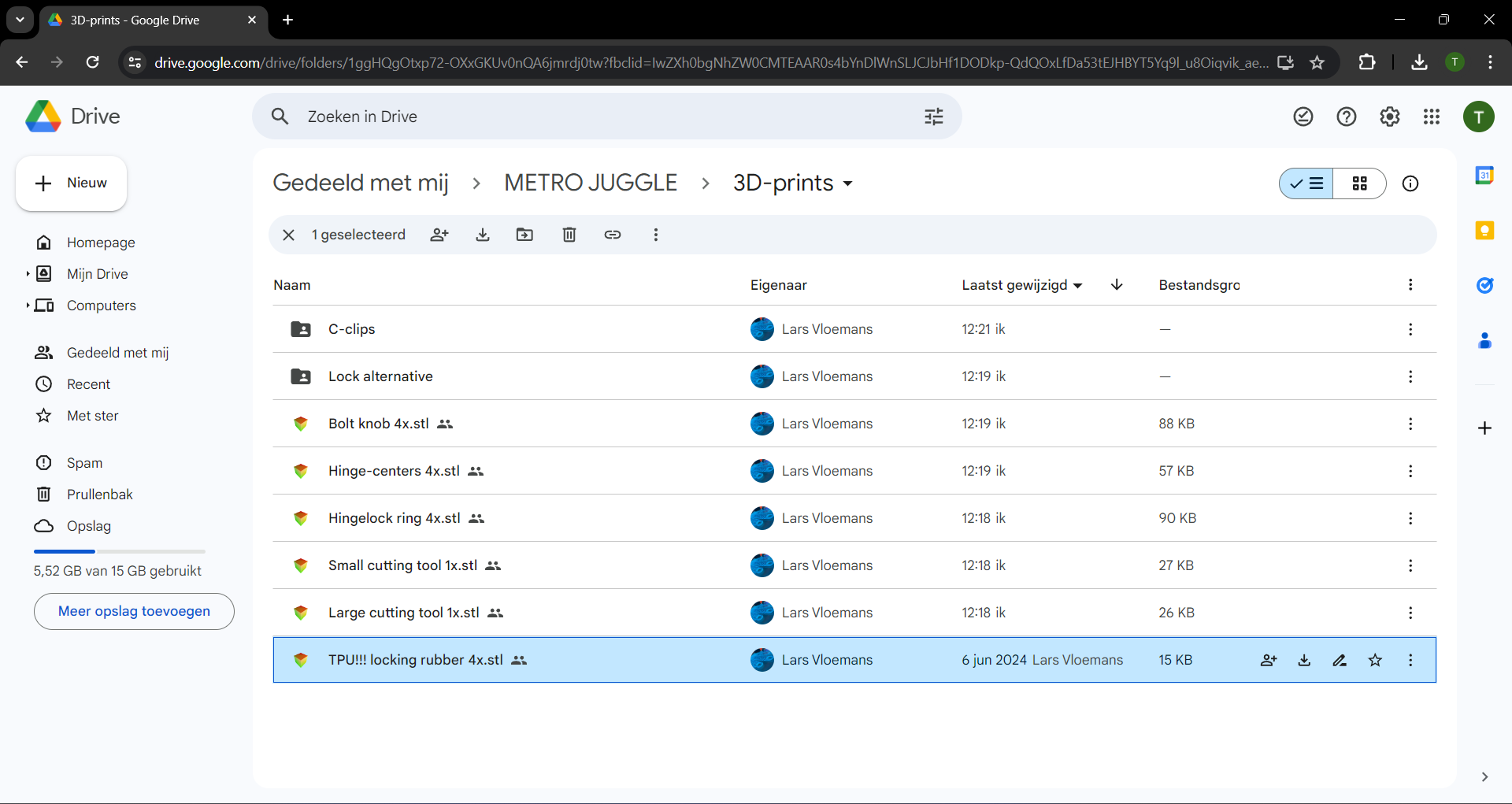
Task: Switch to list layout view
Action: [x=1306, y=183]
